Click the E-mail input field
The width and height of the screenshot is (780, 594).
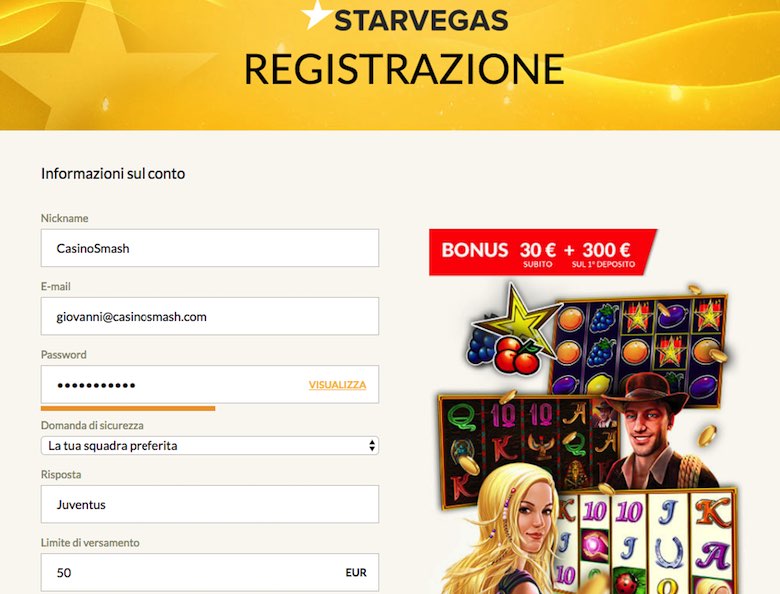click(x=209, y=316)
